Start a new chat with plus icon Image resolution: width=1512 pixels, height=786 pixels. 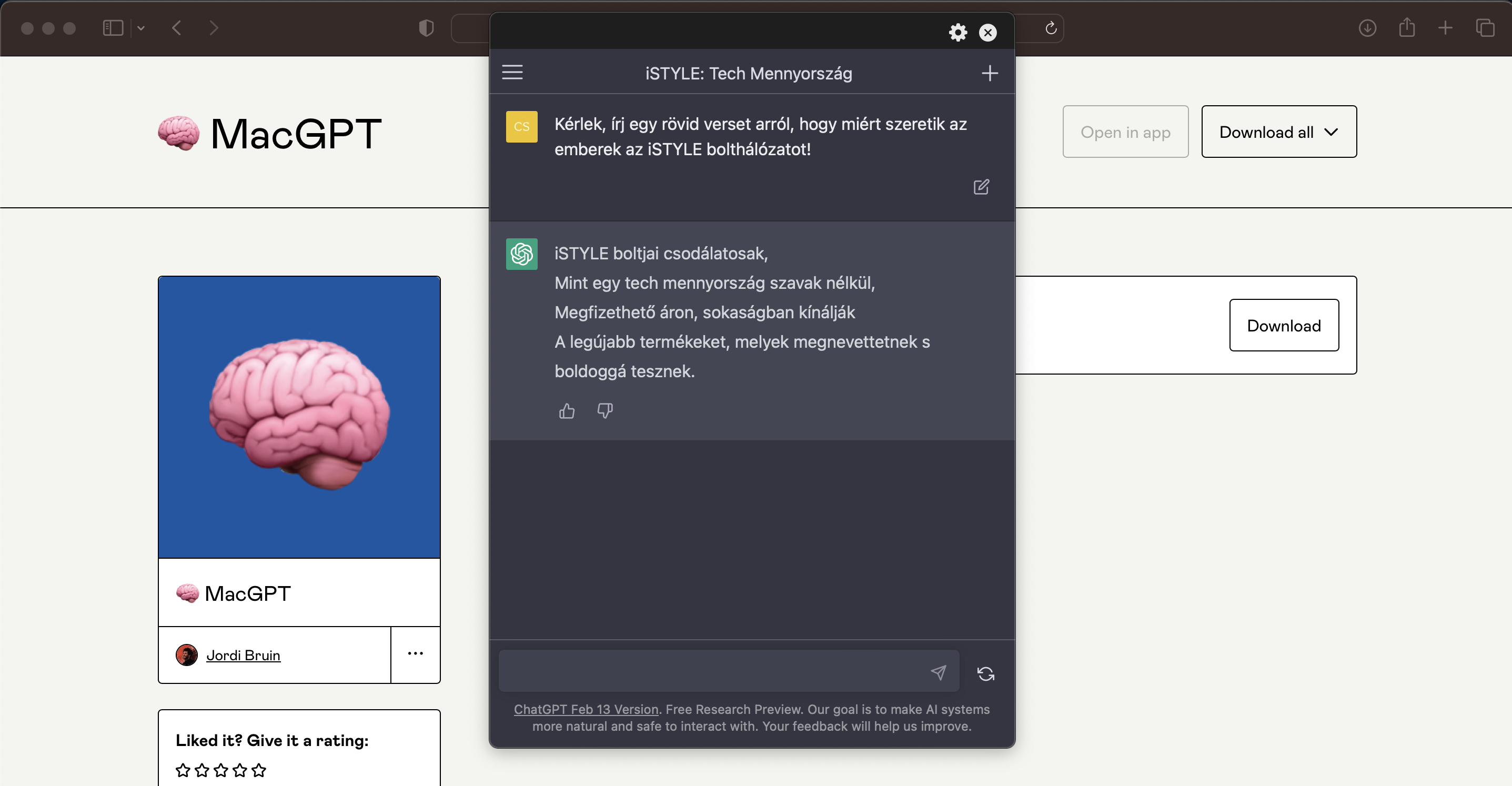[990, 73]
